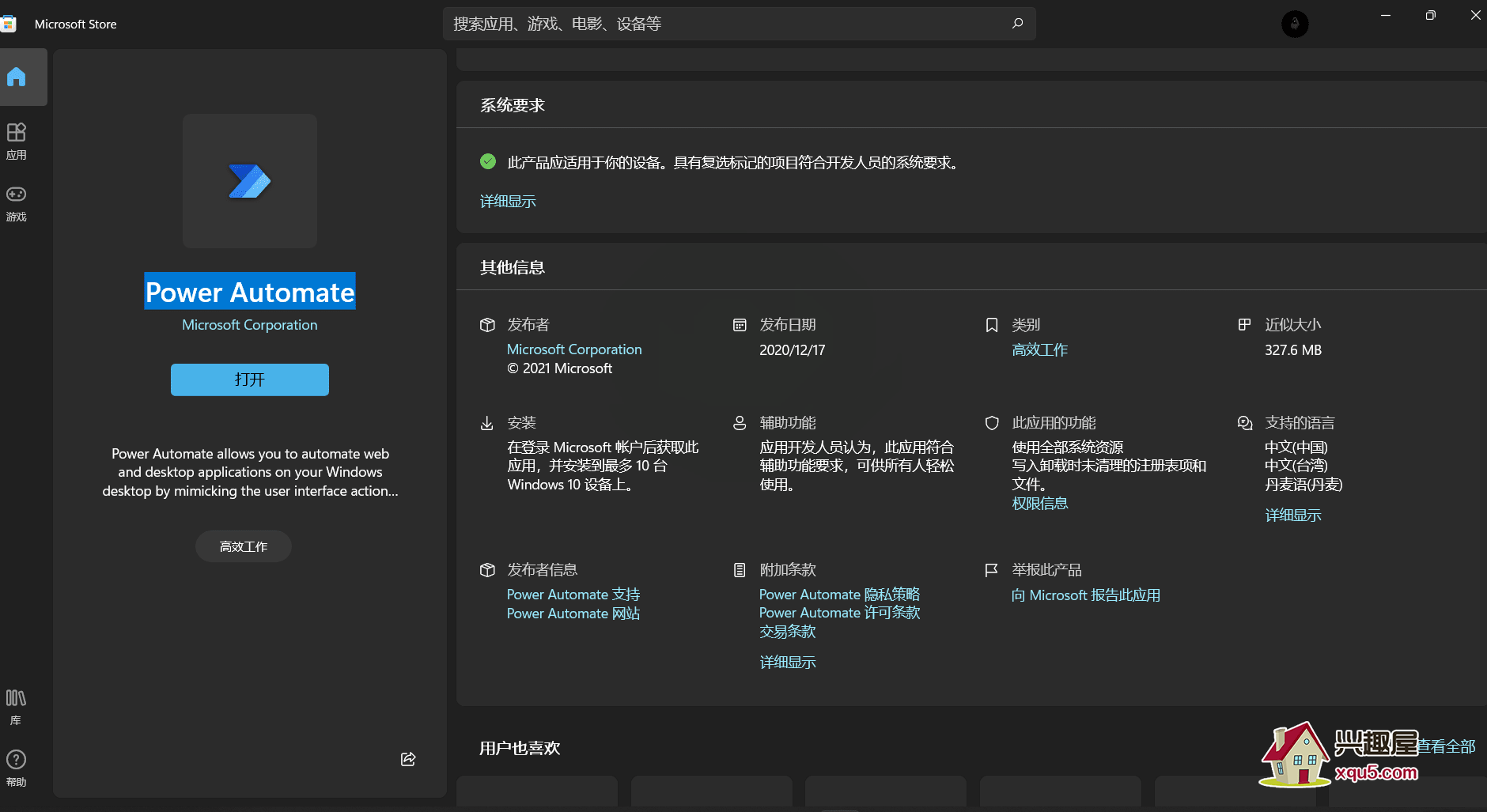The image size is (1487, 812).
Task: Click the 发布日期 calendar icon
Action: (740, 325)
